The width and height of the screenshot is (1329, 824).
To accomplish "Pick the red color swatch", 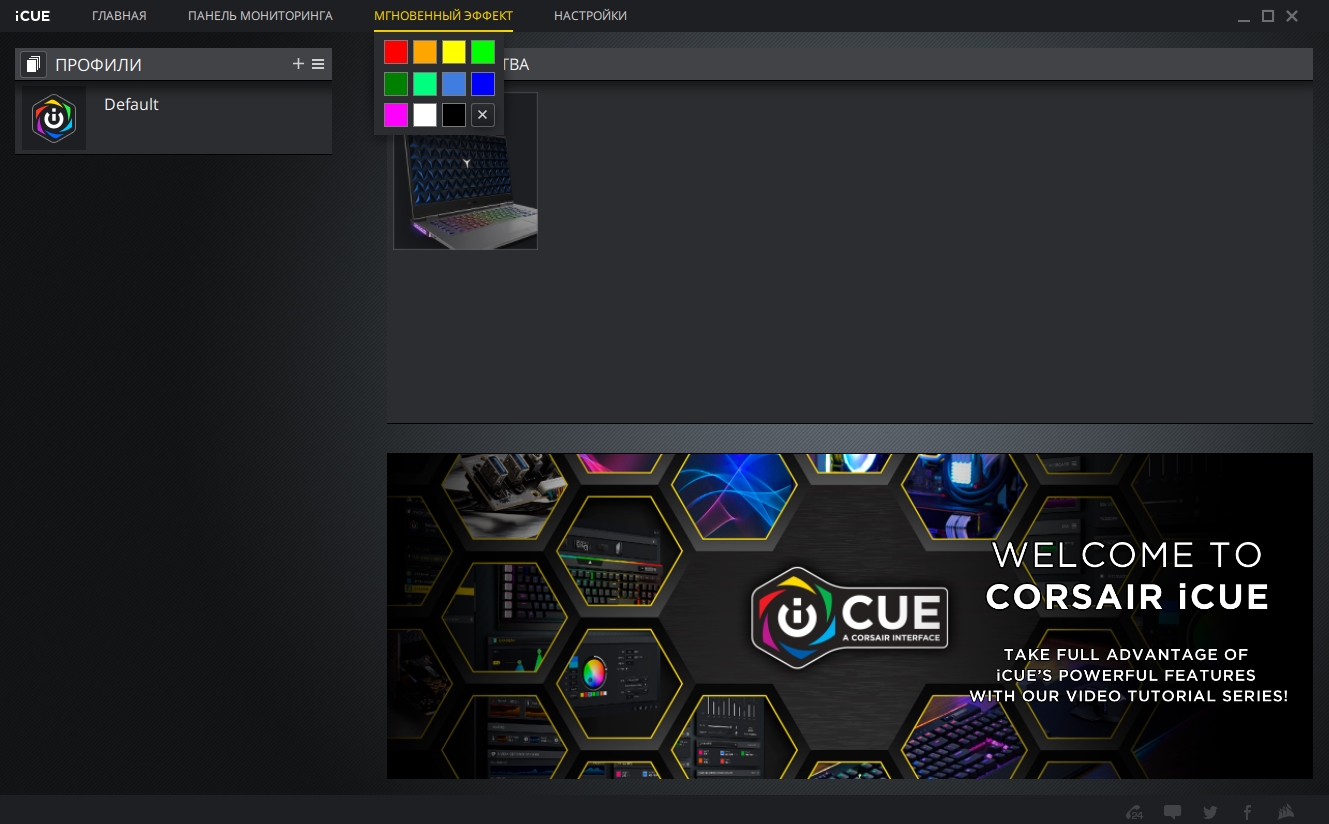I will click(396, 52).
